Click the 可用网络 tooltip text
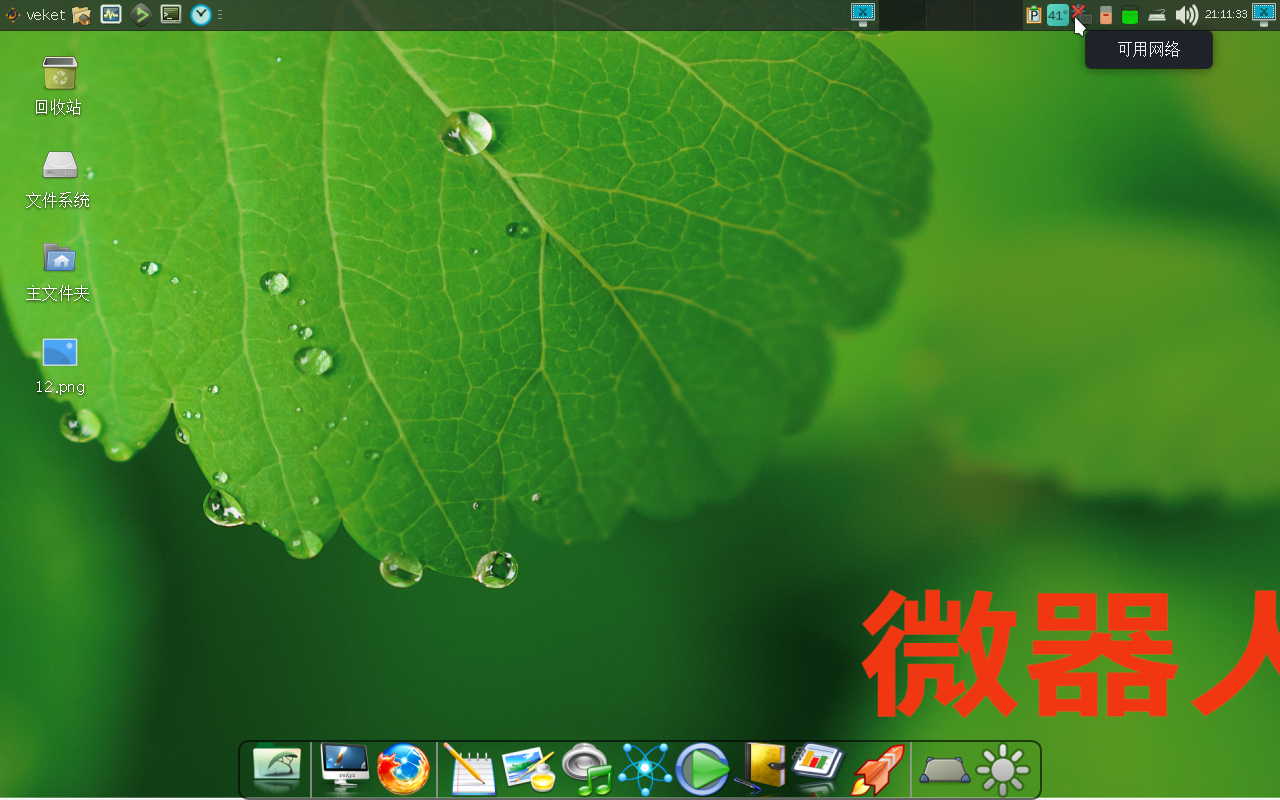The height and width of the screenshot is (800, 1280). 1149,49
